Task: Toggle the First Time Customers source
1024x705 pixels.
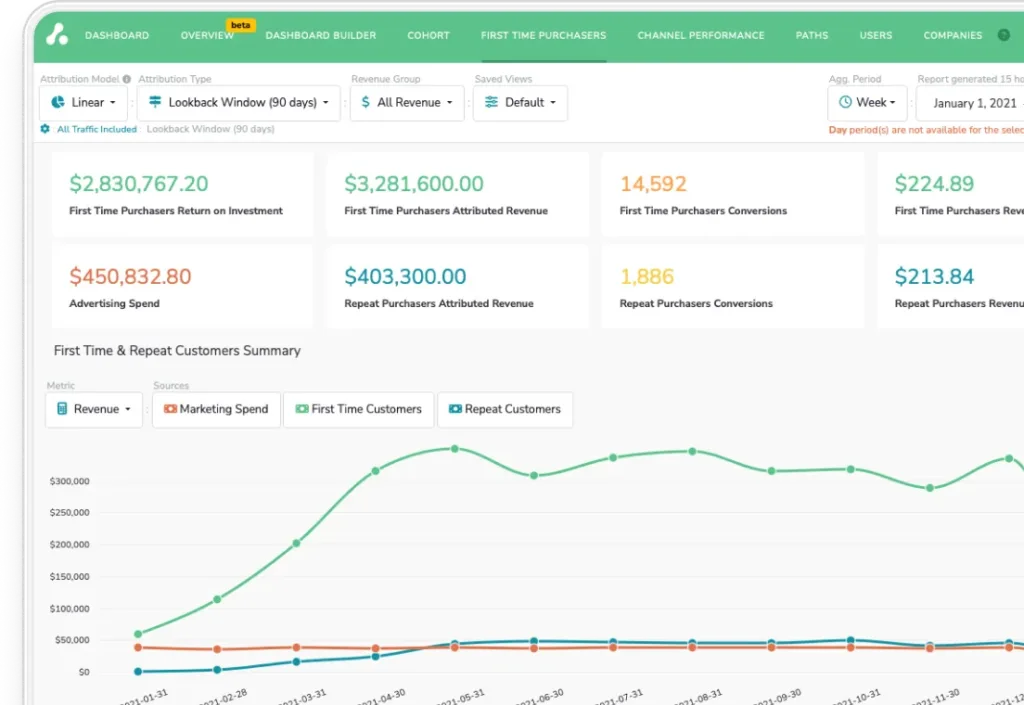Action: [x=357, y=409]
